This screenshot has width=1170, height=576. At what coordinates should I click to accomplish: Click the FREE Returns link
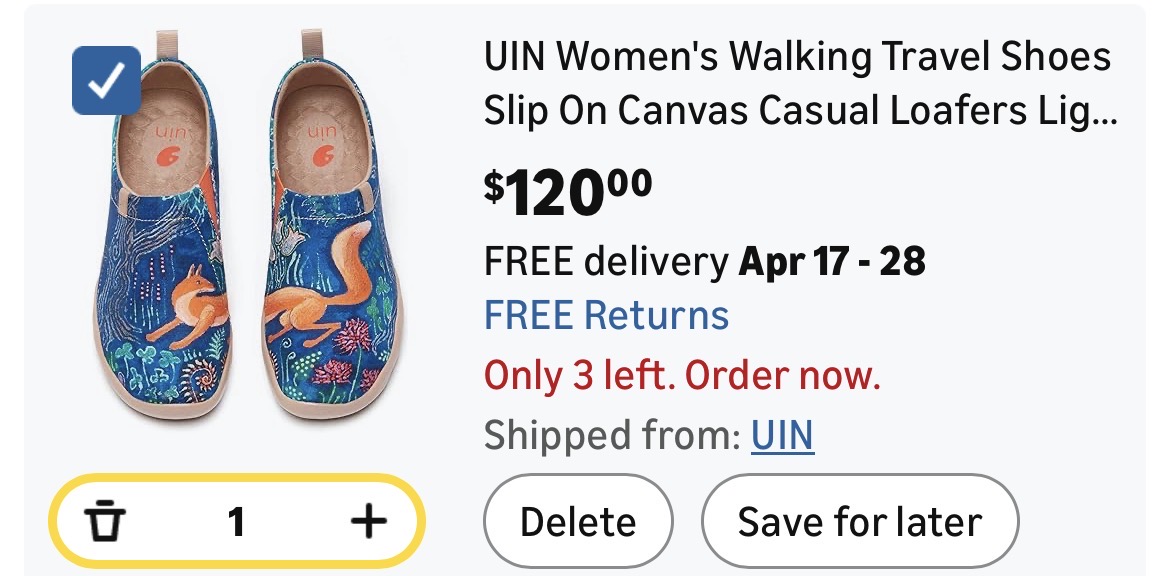(x=606, y=315)
